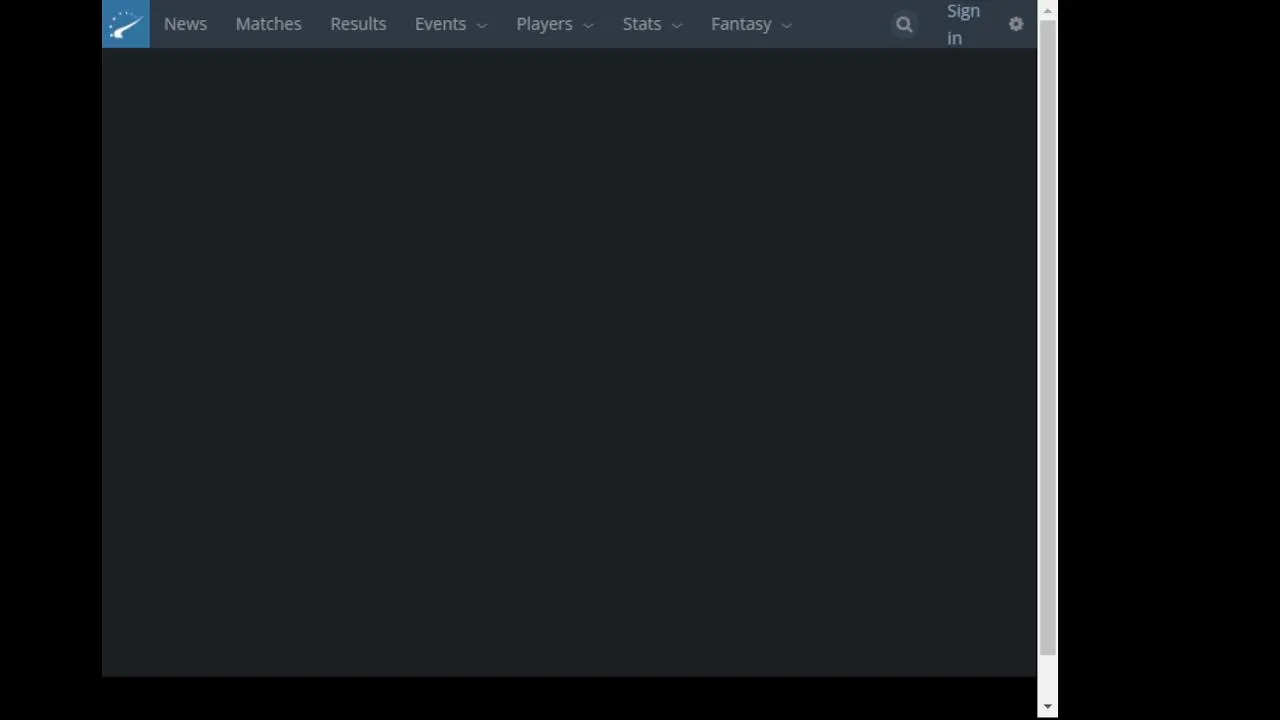1280x720 pixels.
Task: Expand the Players dropdown menu
Action: click(555, 24)
